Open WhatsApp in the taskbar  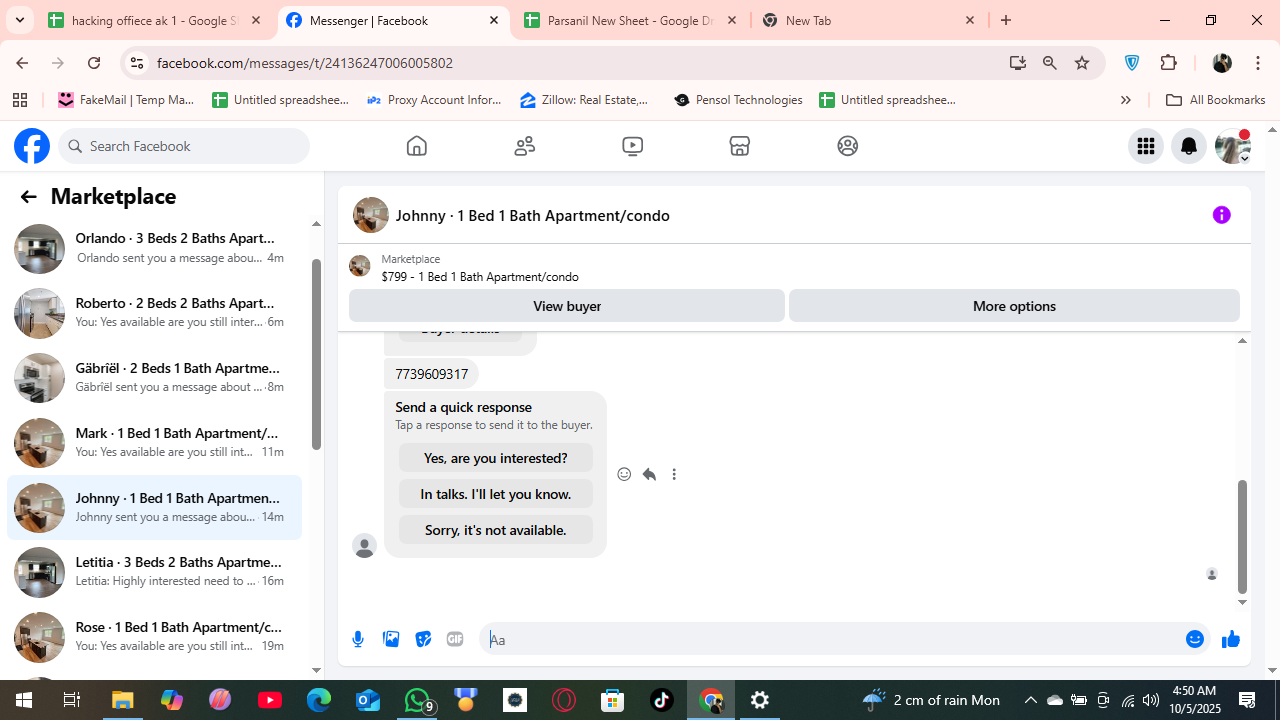pos(417,700)
